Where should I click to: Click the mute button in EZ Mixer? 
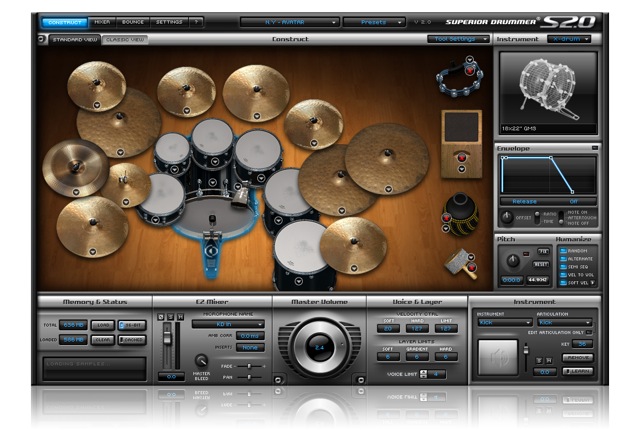(180, 317)
